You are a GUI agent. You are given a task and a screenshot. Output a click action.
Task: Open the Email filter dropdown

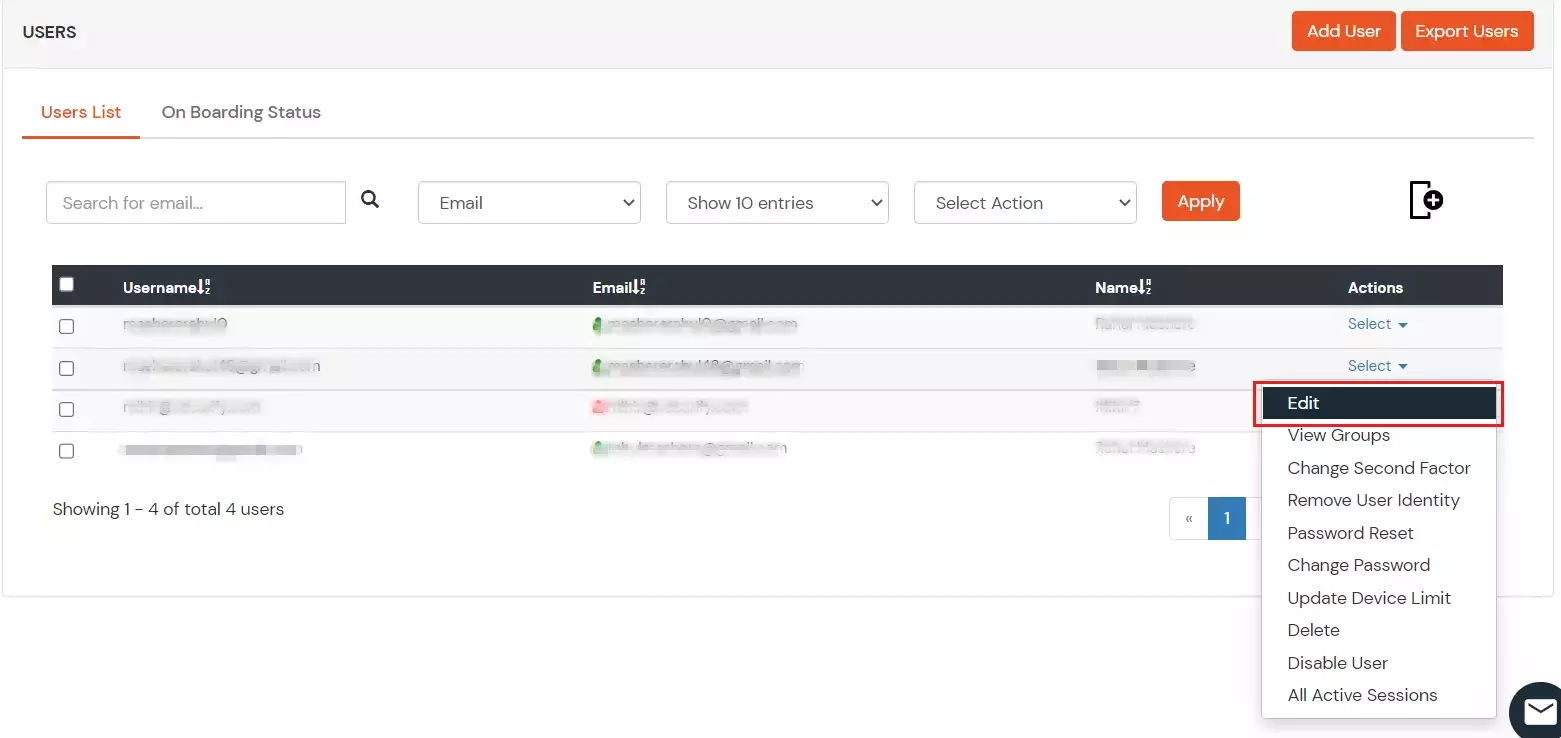click(529, 202)
